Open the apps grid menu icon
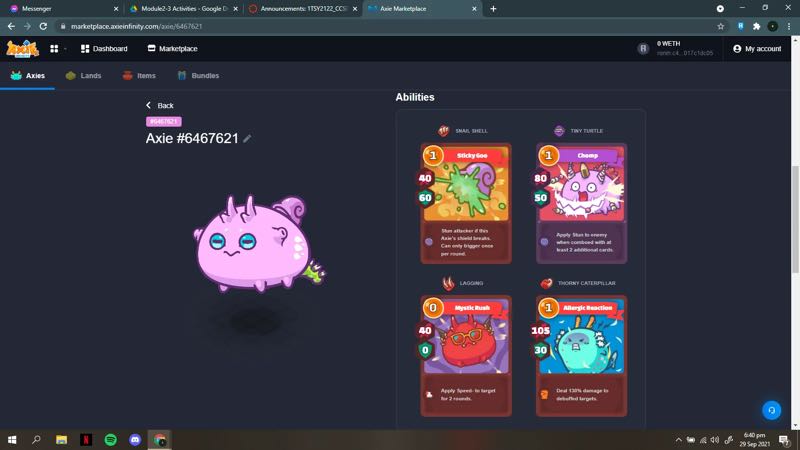 tap(54, 48)
